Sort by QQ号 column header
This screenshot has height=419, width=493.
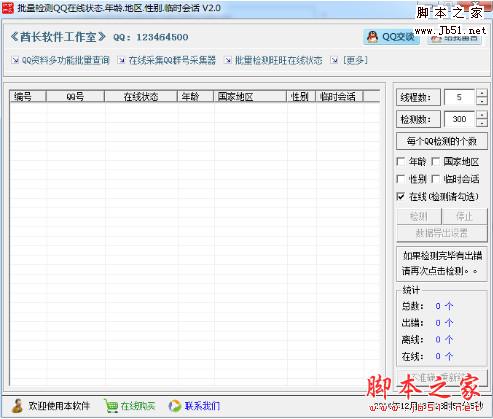coord(75,97)
